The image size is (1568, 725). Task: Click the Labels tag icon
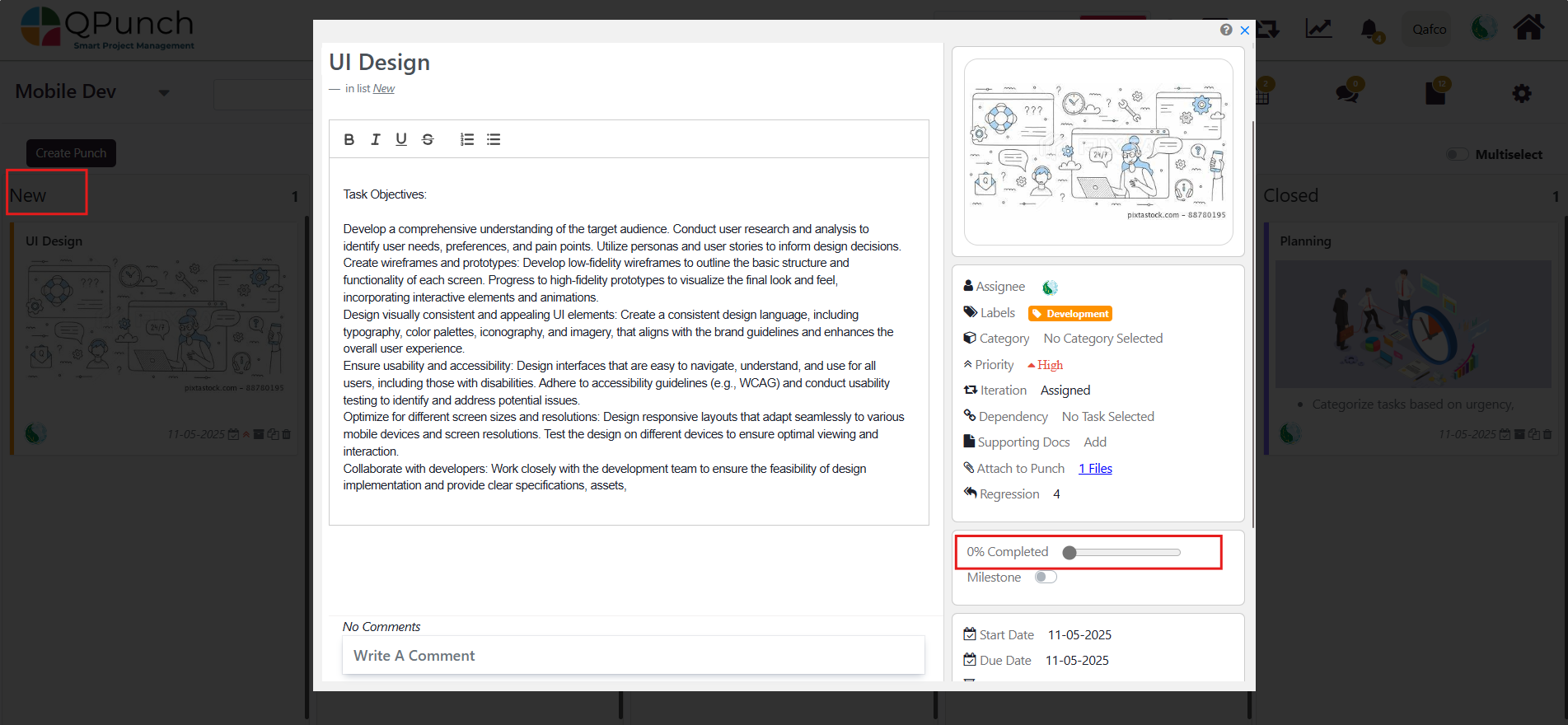(x=971, y=312)
